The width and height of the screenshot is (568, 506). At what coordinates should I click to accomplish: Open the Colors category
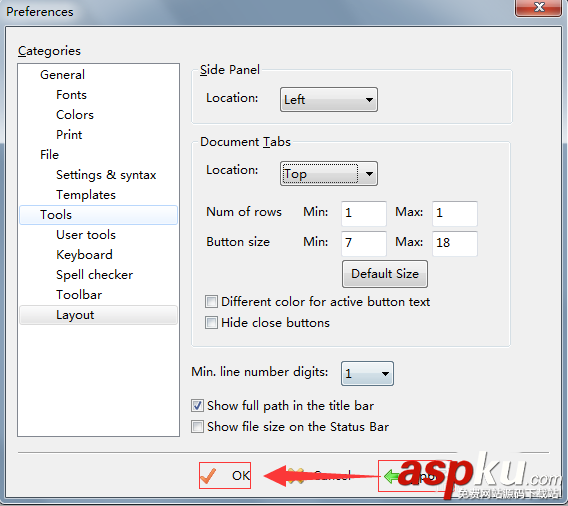[75, 114]
